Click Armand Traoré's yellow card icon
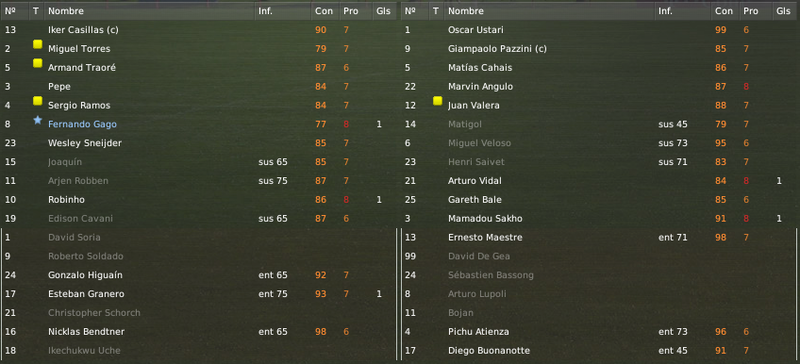The width and height of the screenshot is (800, 364). pos(37,63)
